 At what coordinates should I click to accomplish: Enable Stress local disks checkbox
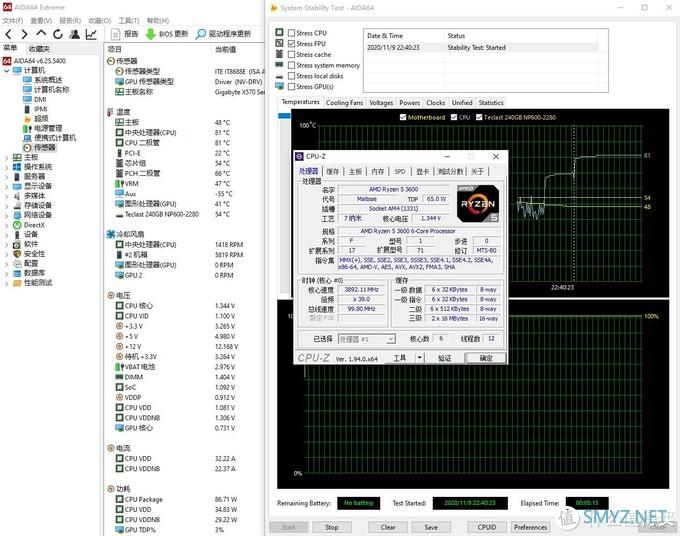tap(291, 76)
